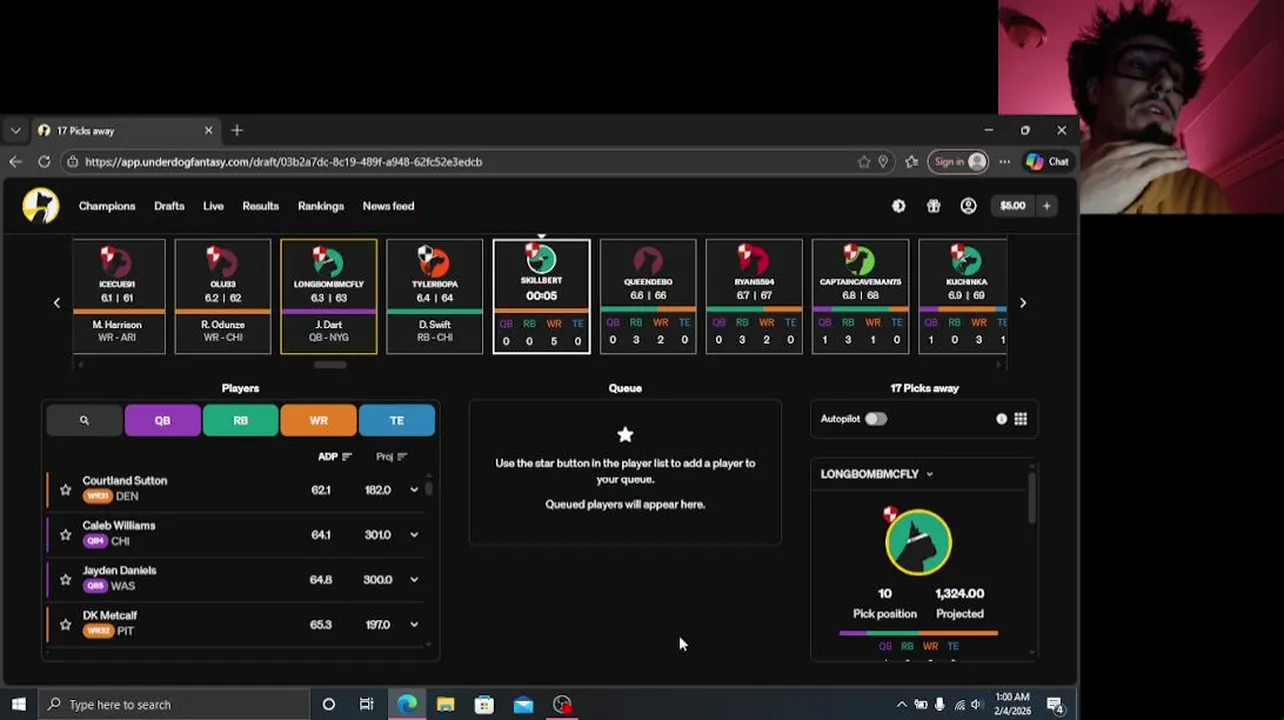Filter the player list by RB
The height and width of the screenshot is (720, 1284).
point(240,421)
